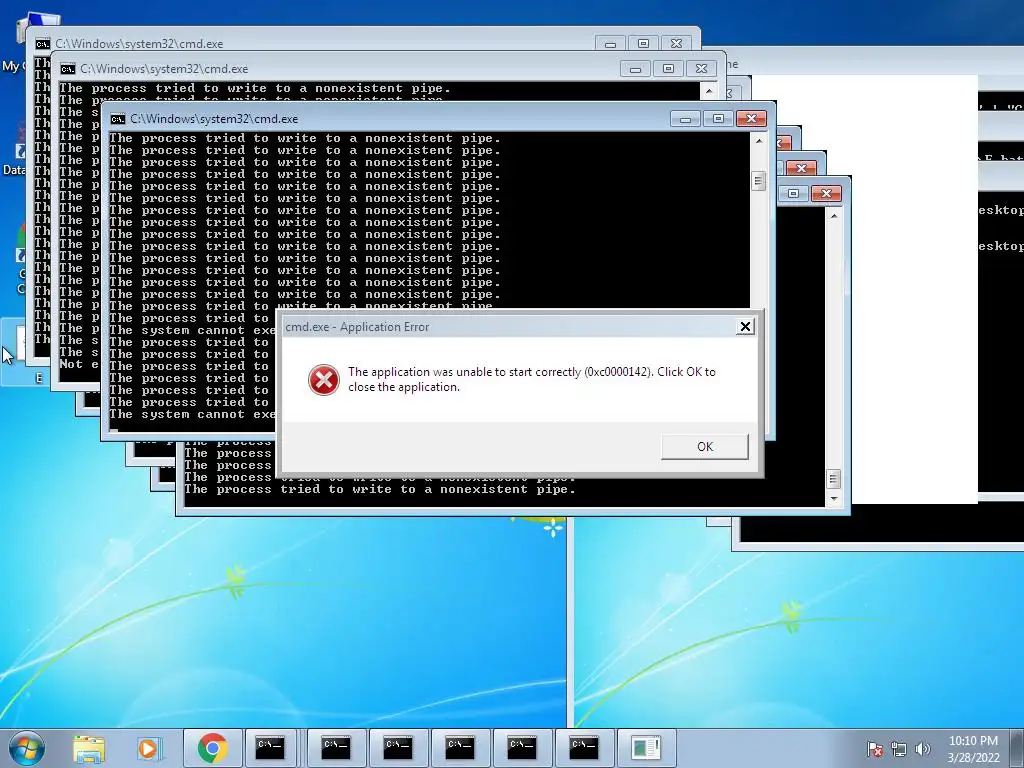
Task: Click scroll-up arrow in frontmost cmd window
Action: [x=758, y=140]
